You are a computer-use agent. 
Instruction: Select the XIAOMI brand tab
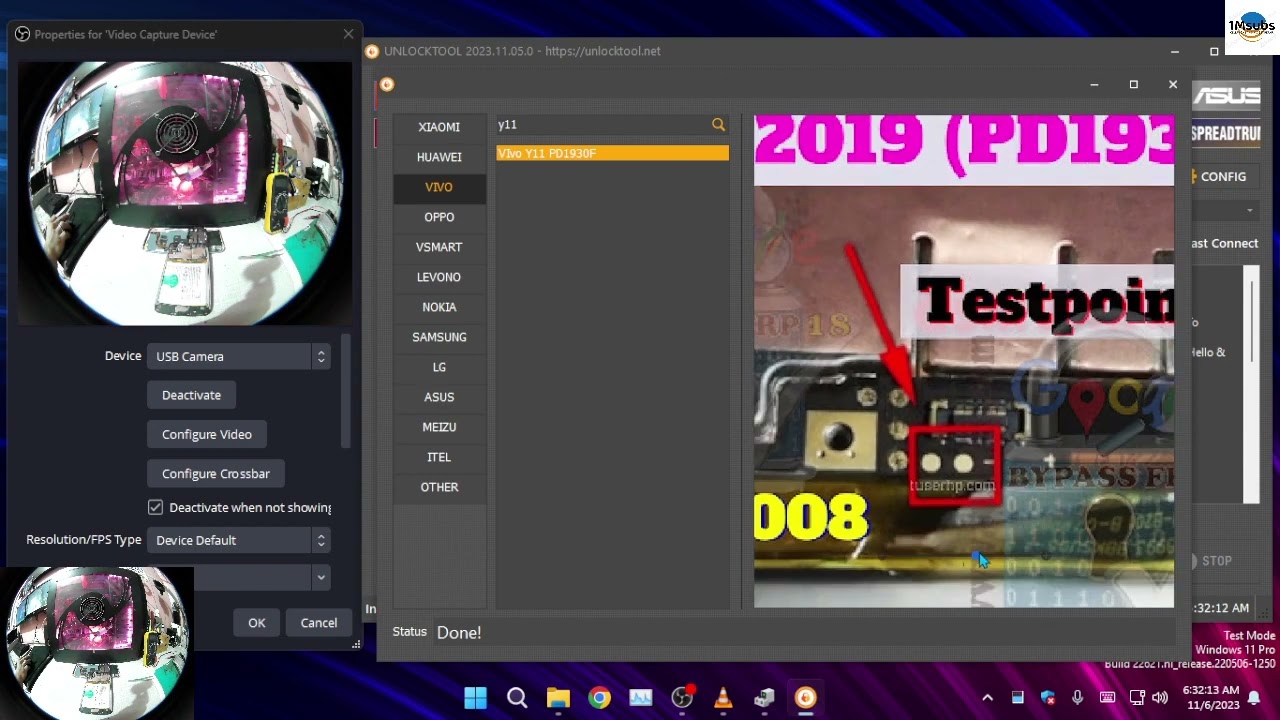click(439, 127)
